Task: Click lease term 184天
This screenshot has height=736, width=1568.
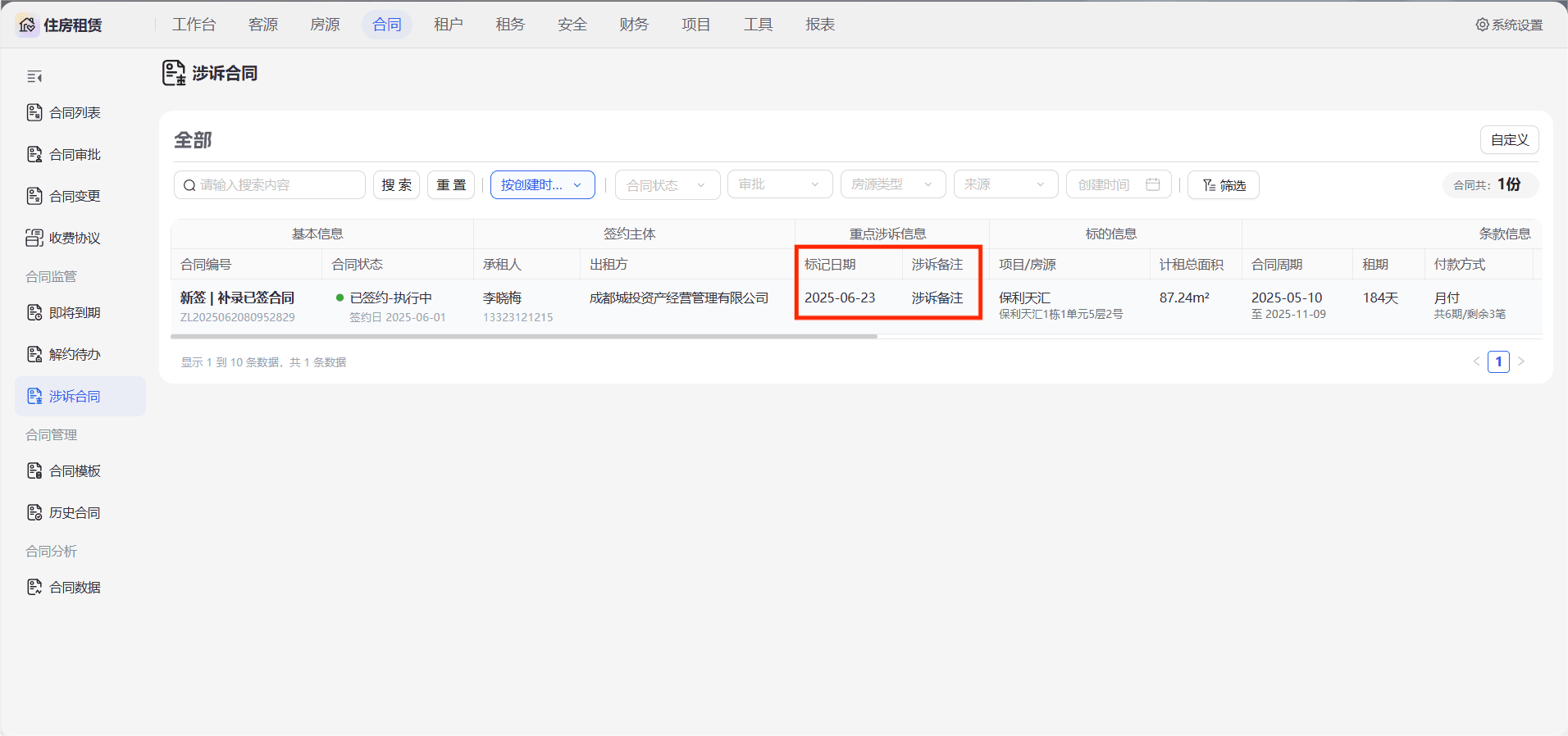Action: pos(1380,298)
